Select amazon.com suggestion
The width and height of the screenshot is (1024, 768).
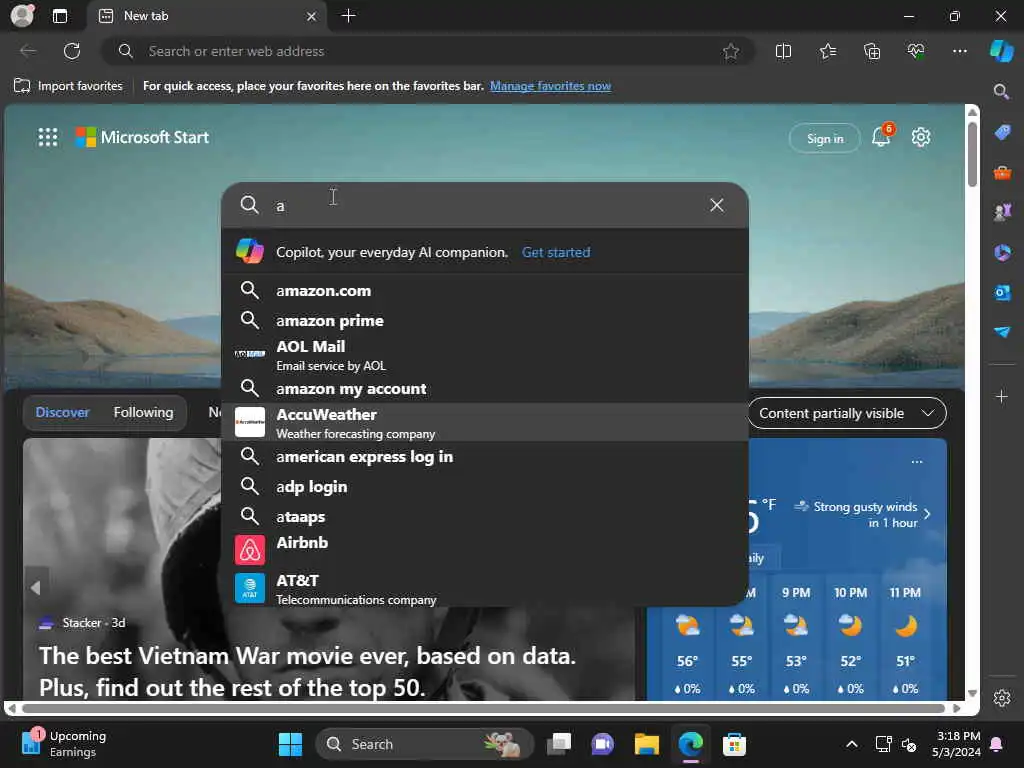click(x=485, y=291)
